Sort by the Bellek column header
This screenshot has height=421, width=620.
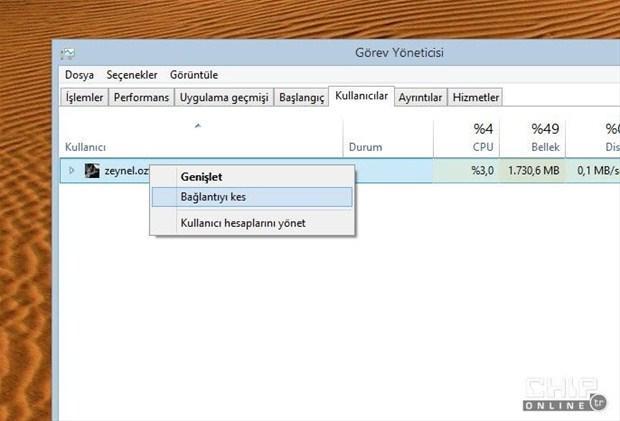coord(544,138)
